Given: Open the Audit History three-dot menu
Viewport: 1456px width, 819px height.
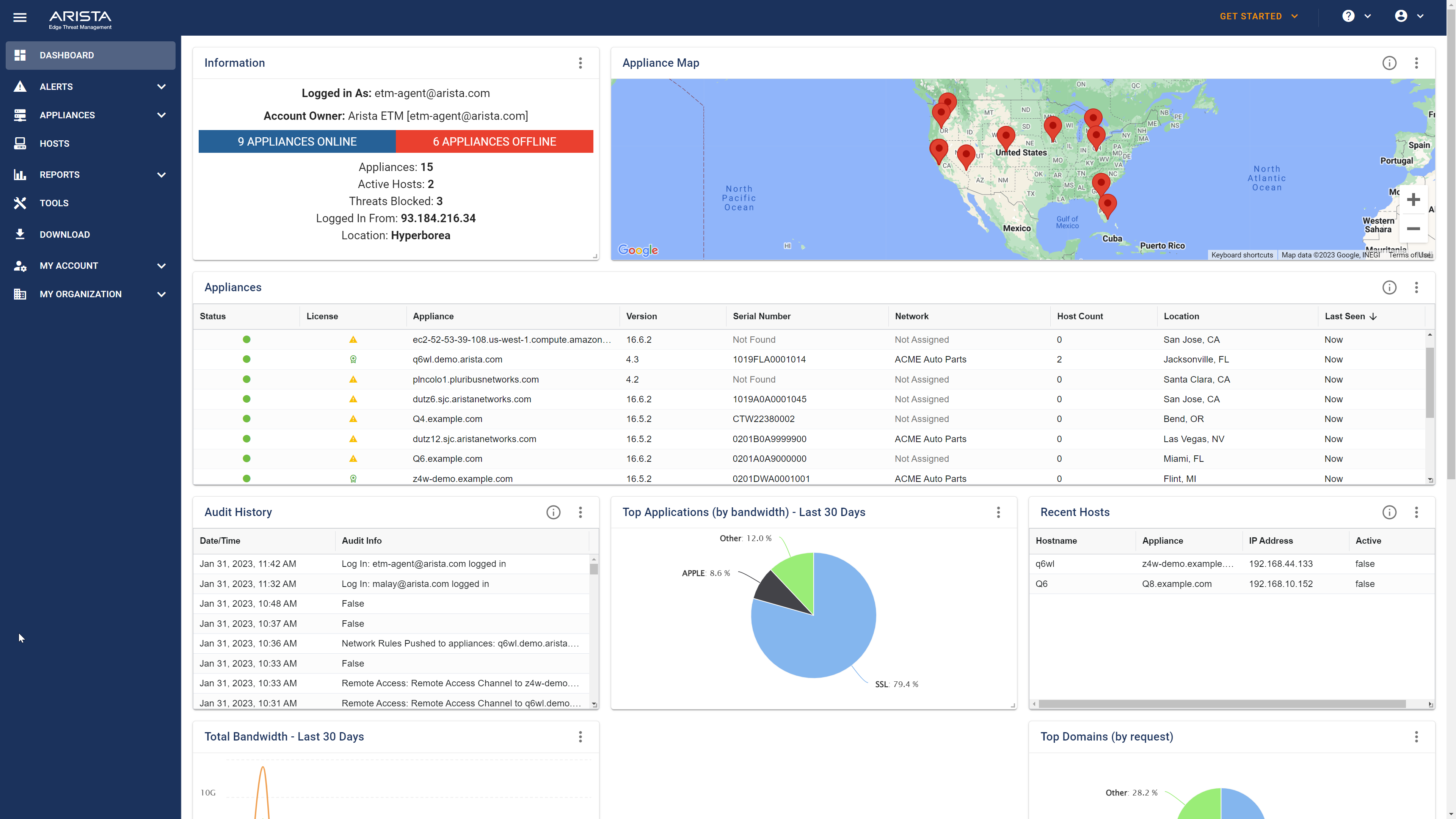Looking at the screenshot, I should click(581, 512).
